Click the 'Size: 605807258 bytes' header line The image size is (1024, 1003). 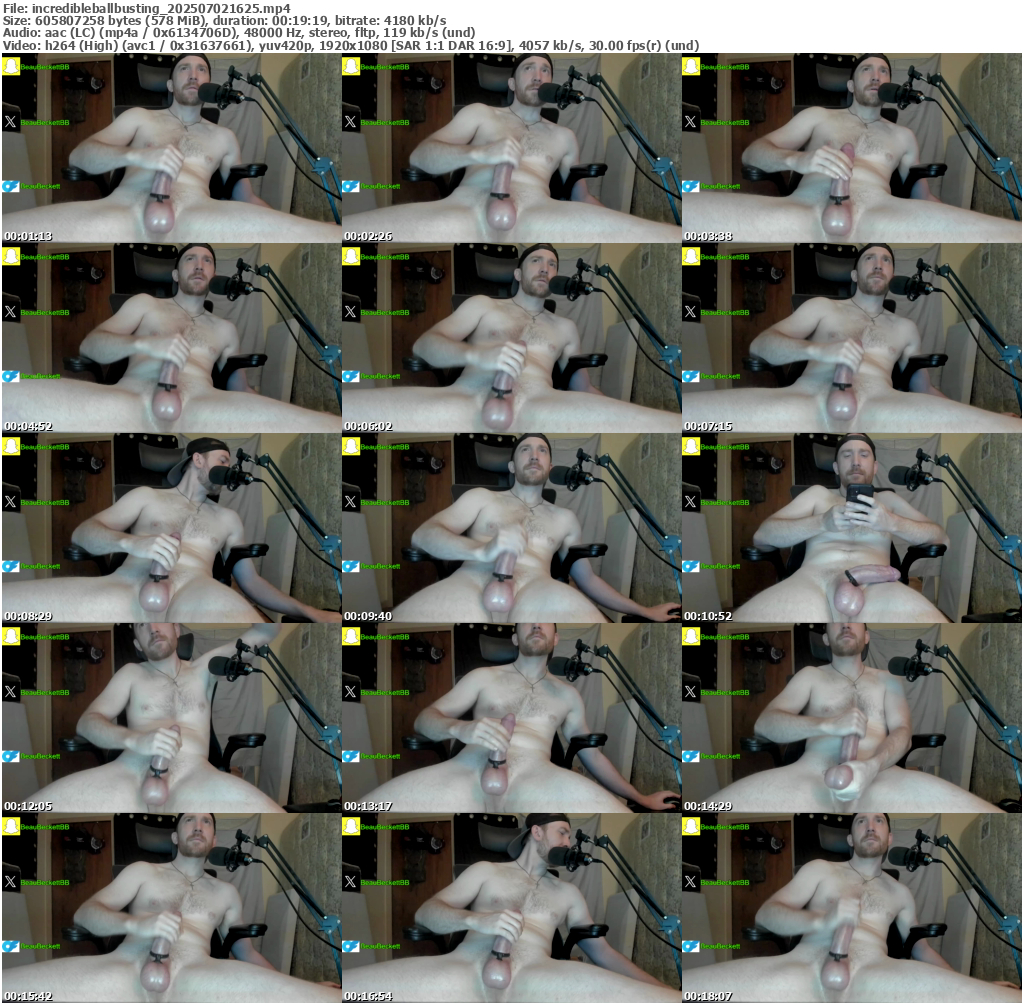[225, 21]
